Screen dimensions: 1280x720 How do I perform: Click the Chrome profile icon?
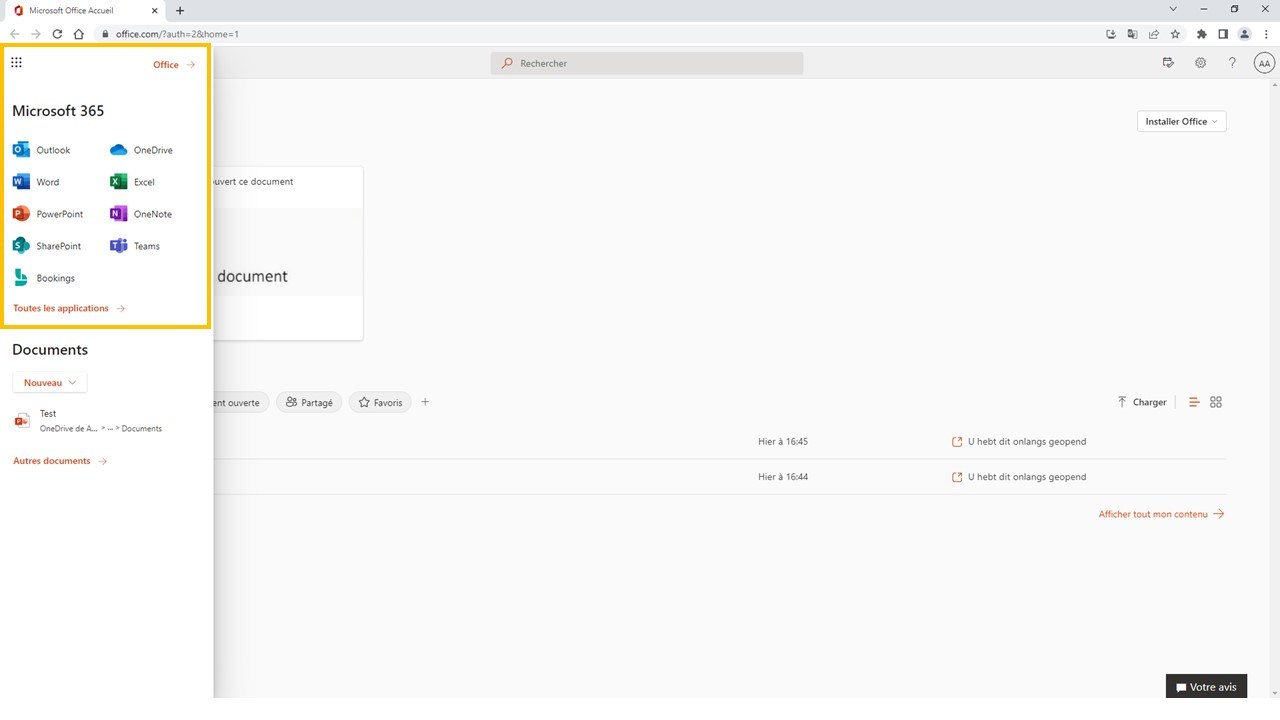click(x=1245, y=34)
